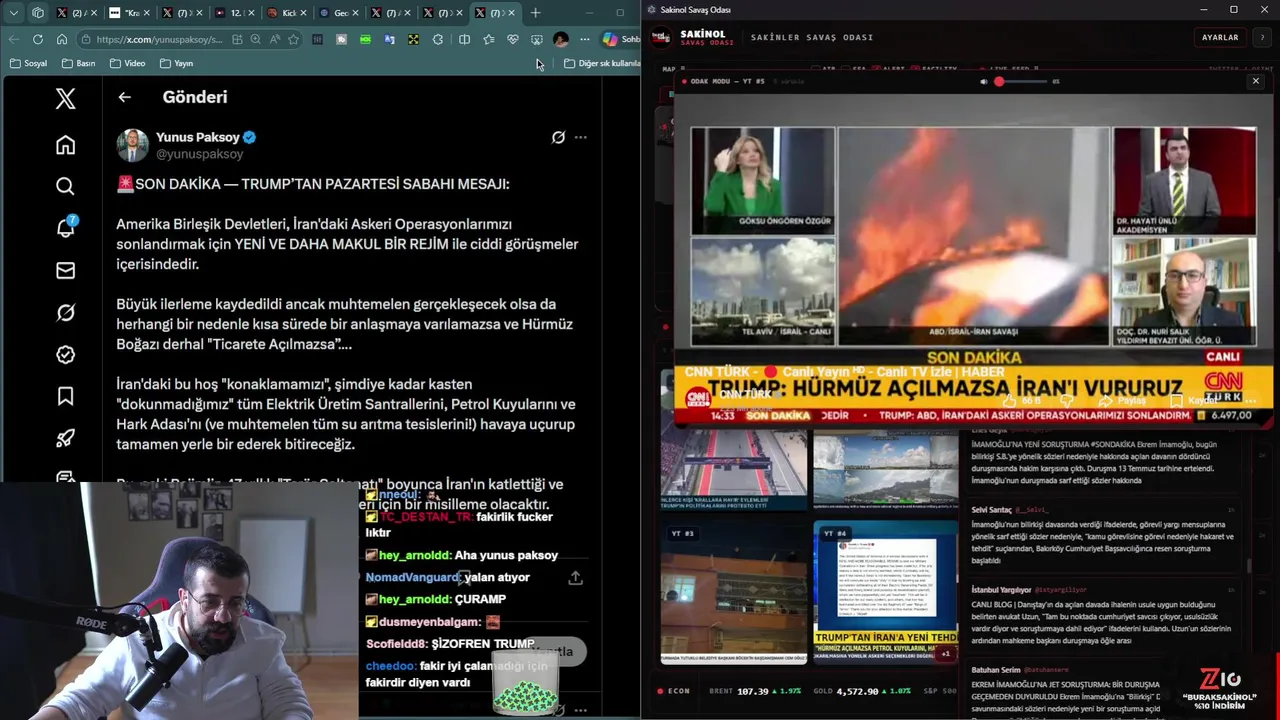Switch to the tab labeled 12.

(x=233, y=13)
